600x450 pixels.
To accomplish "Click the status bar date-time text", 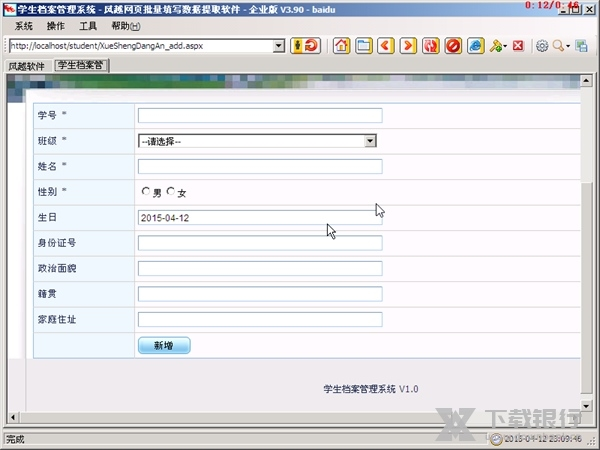I will pyautogui.click(x=543, y=439).
